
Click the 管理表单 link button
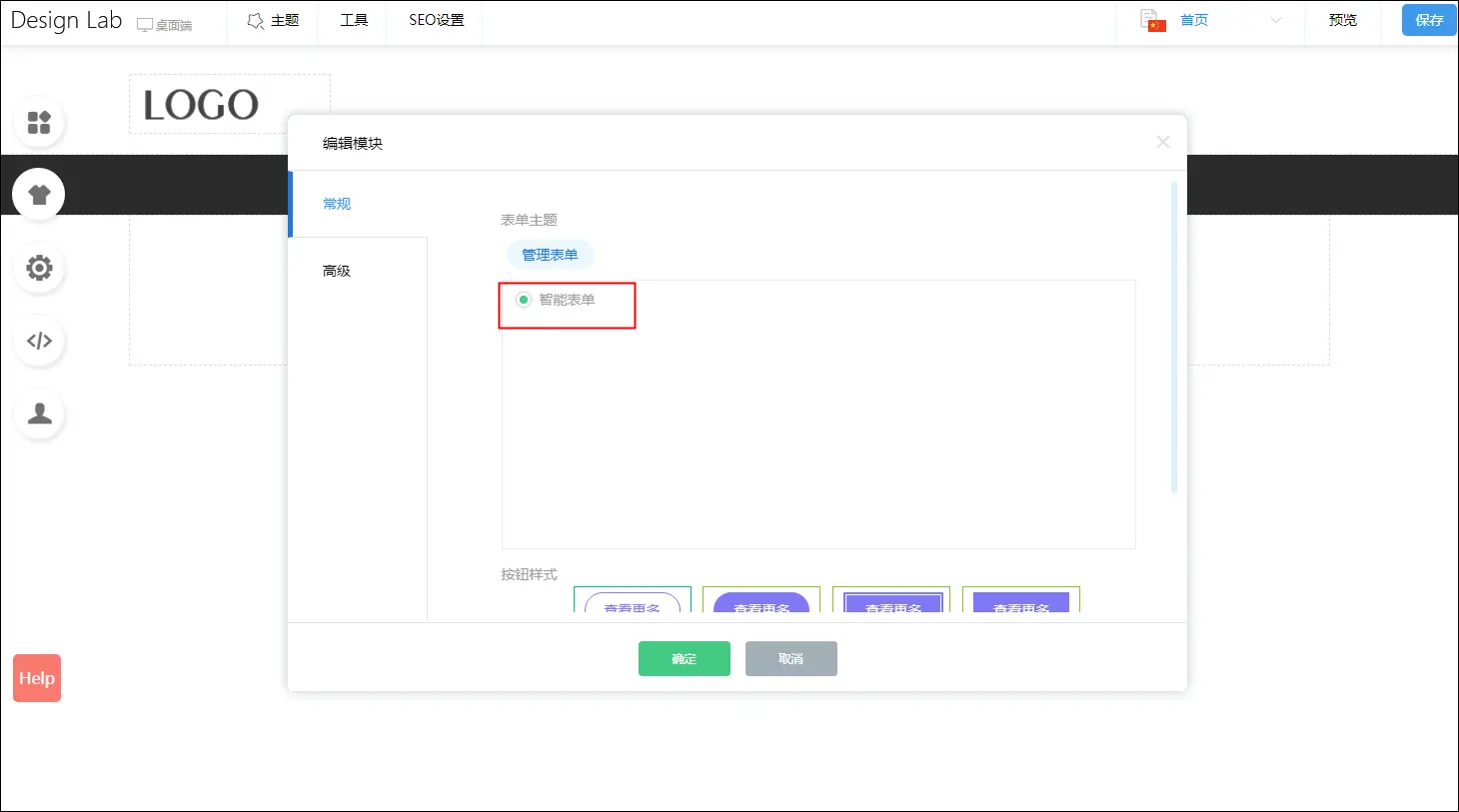coord(550,255)
